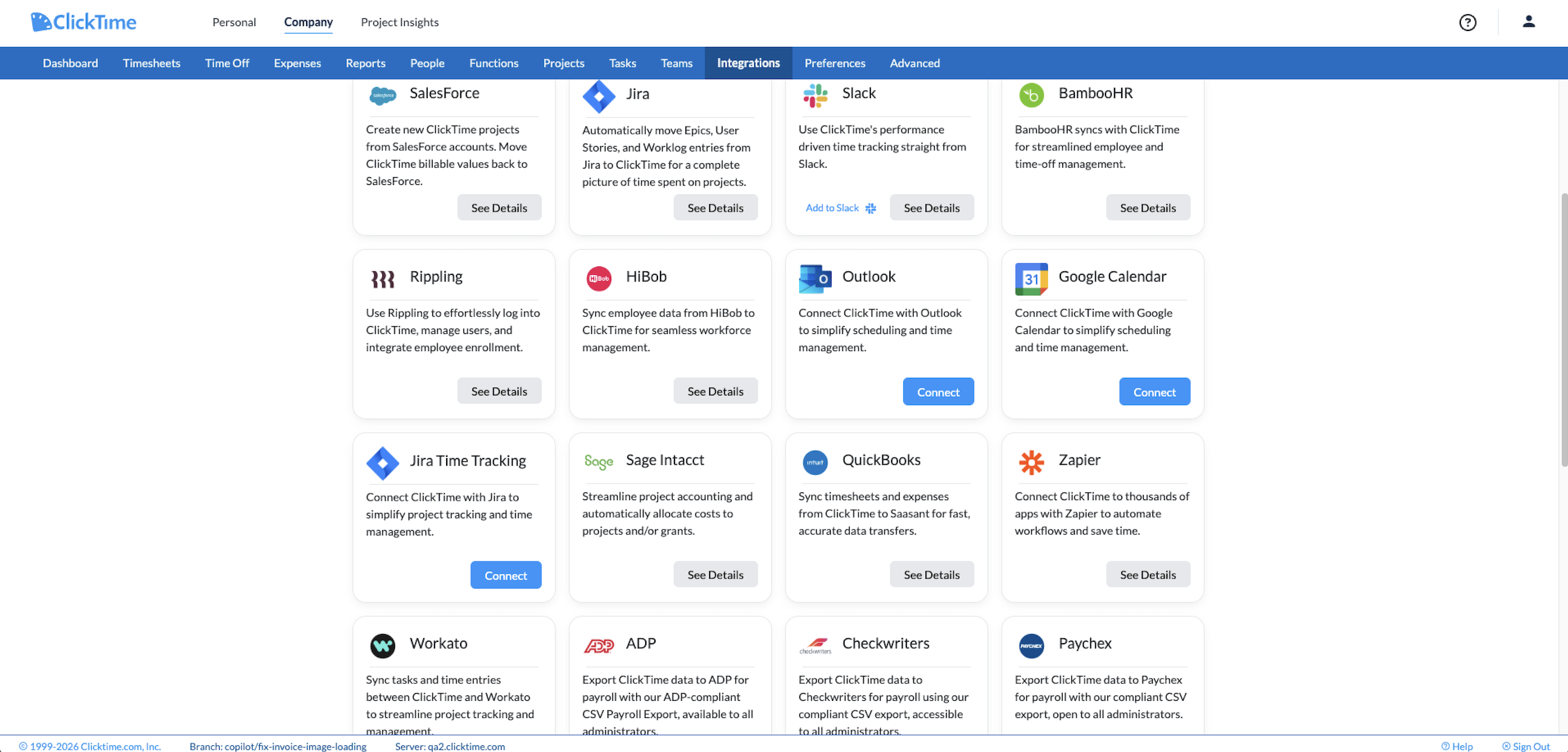1568x752 pixels.
Task: Click the ADP card title
Action: point(640,643)
